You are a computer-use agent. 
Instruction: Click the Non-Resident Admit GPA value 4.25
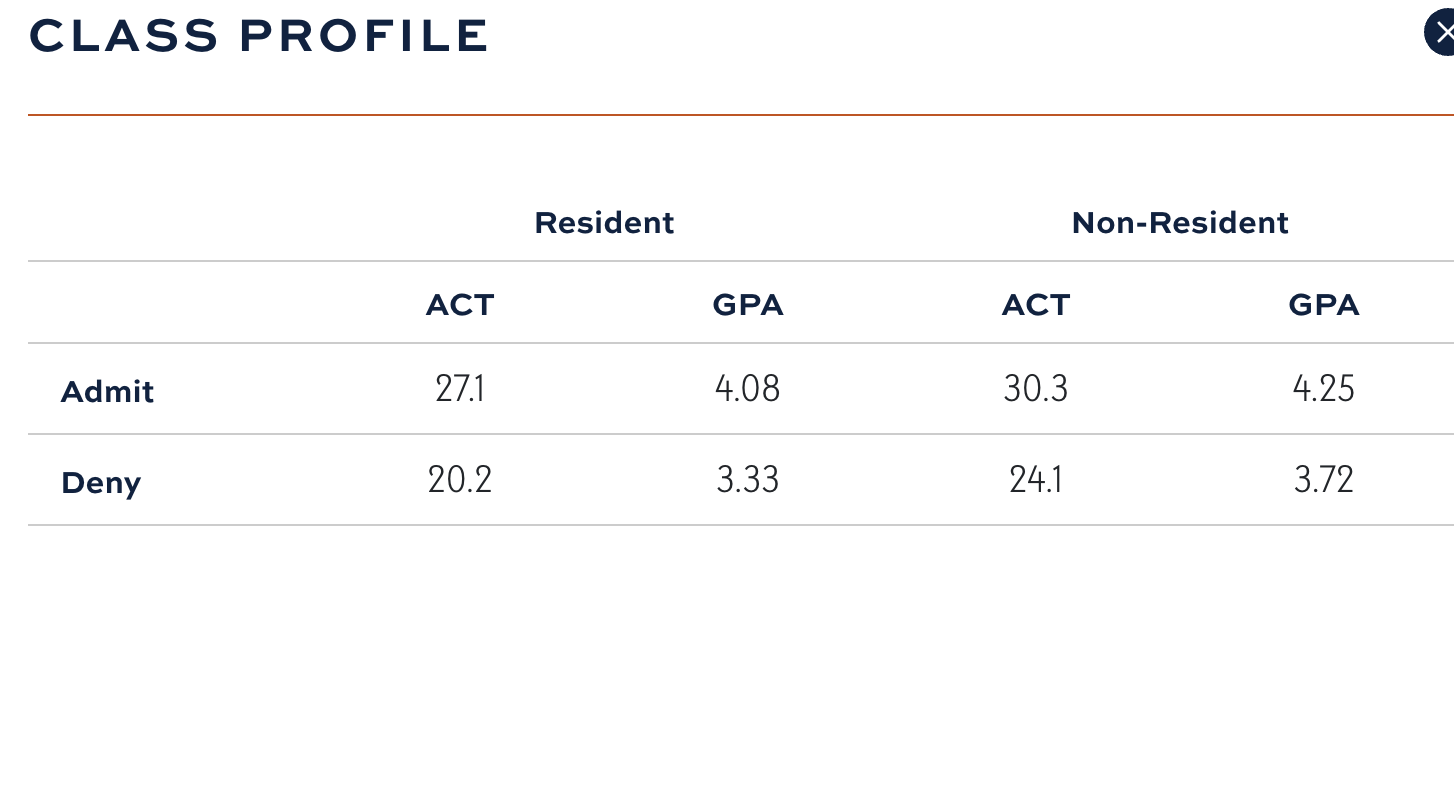point(1323,388)
